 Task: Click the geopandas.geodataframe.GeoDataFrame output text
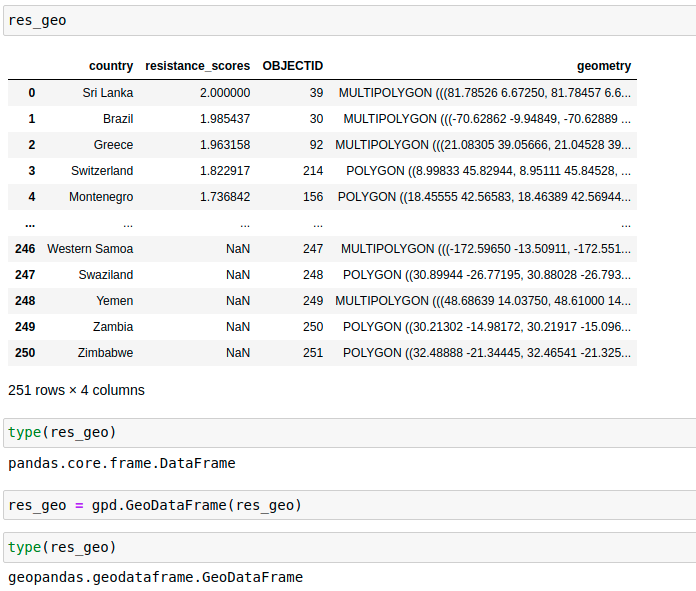click(155, 577)
